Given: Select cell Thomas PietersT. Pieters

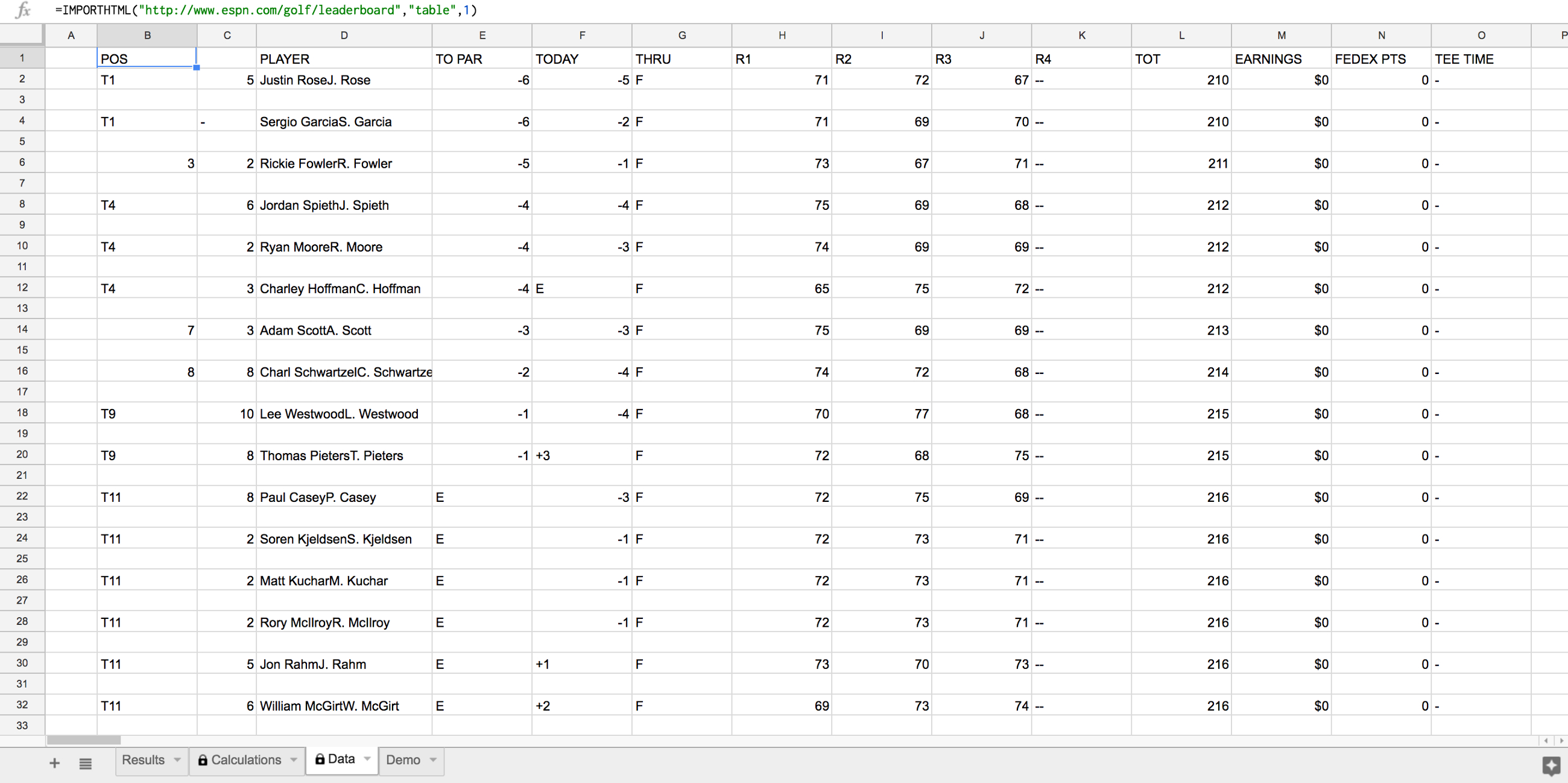Looking at the screenshot, I should click(344, 455).
